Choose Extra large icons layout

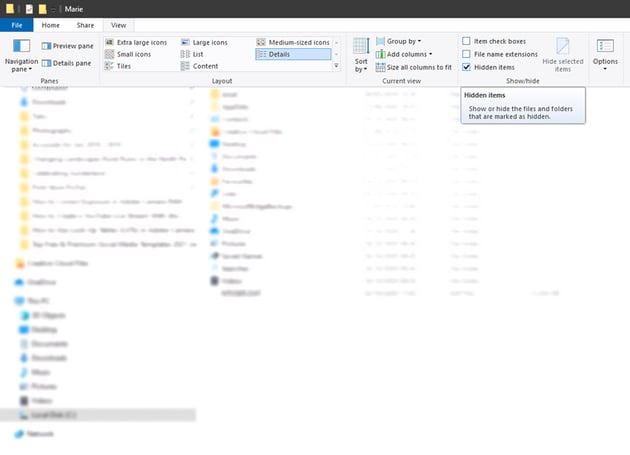[136, 42]
